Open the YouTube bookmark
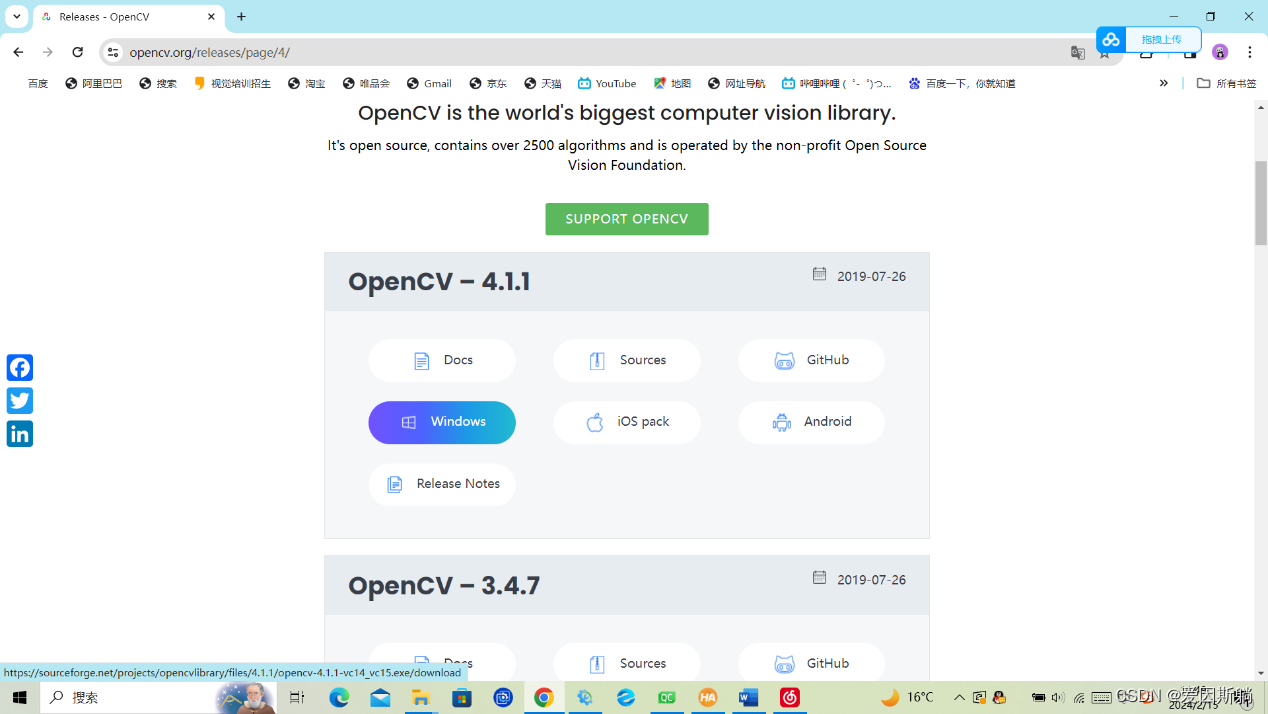Image resolution: width=1268 pixels, height=714 pixels. point(607,83)
